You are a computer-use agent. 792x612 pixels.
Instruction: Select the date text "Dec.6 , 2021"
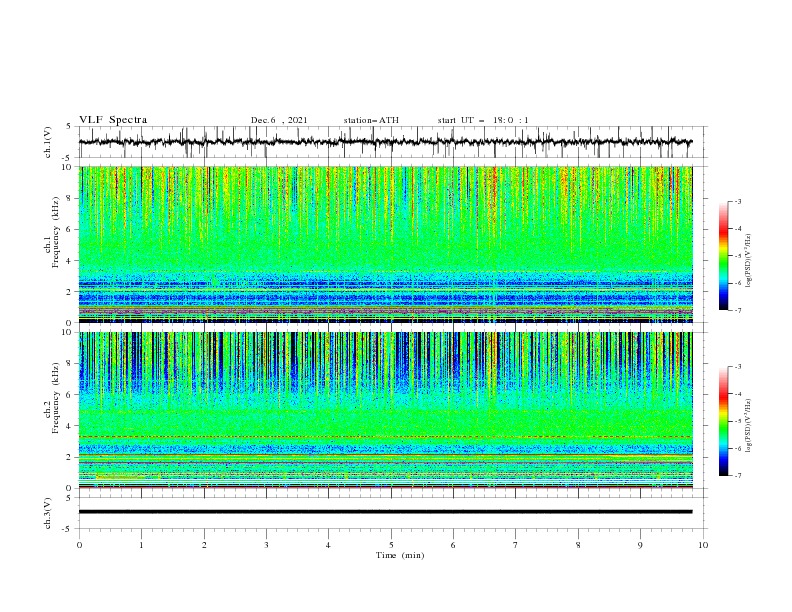pos(279,120)
